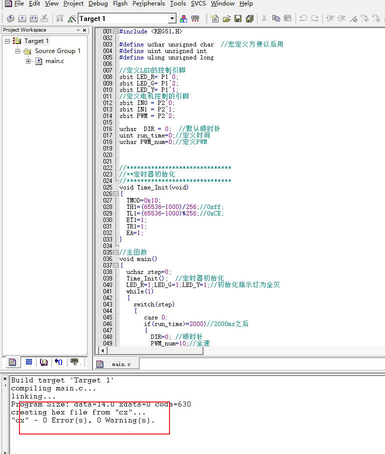Viewport: 385px width, 454px height.
Task: Toggle bookmark on current line icon
Action: coord(353,19)
